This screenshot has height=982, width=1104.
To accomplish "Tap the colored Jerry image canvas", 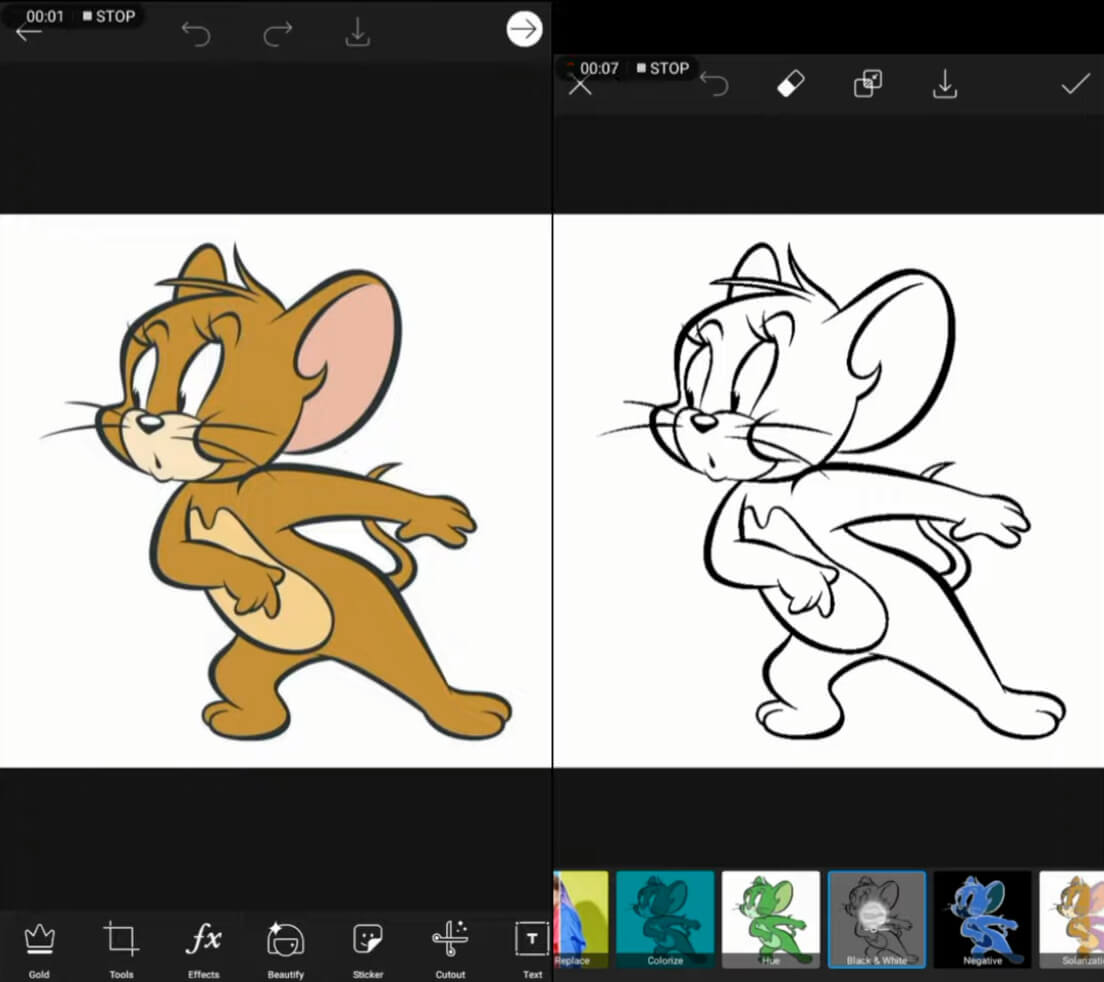I will [275, 491].
